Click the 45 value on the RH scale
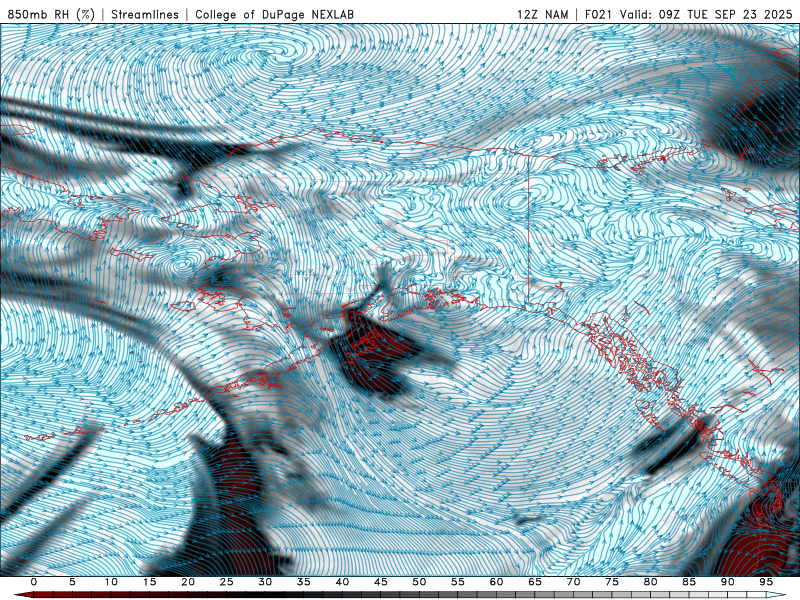800x600 pixels. (381, 582)
